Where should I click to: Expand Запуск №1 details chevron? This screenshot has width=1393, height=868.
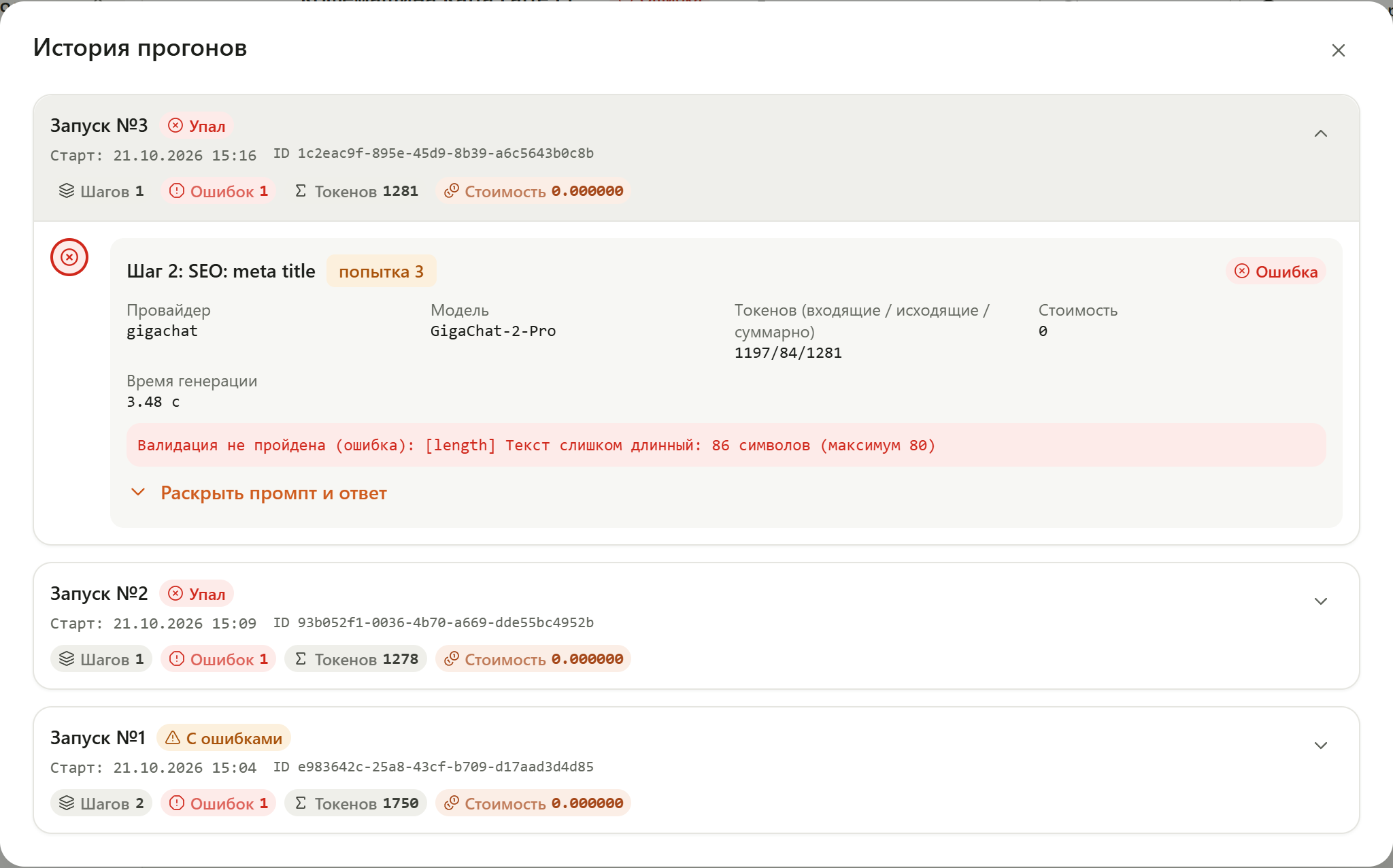pyautogui.click(x=1320, y=746)
